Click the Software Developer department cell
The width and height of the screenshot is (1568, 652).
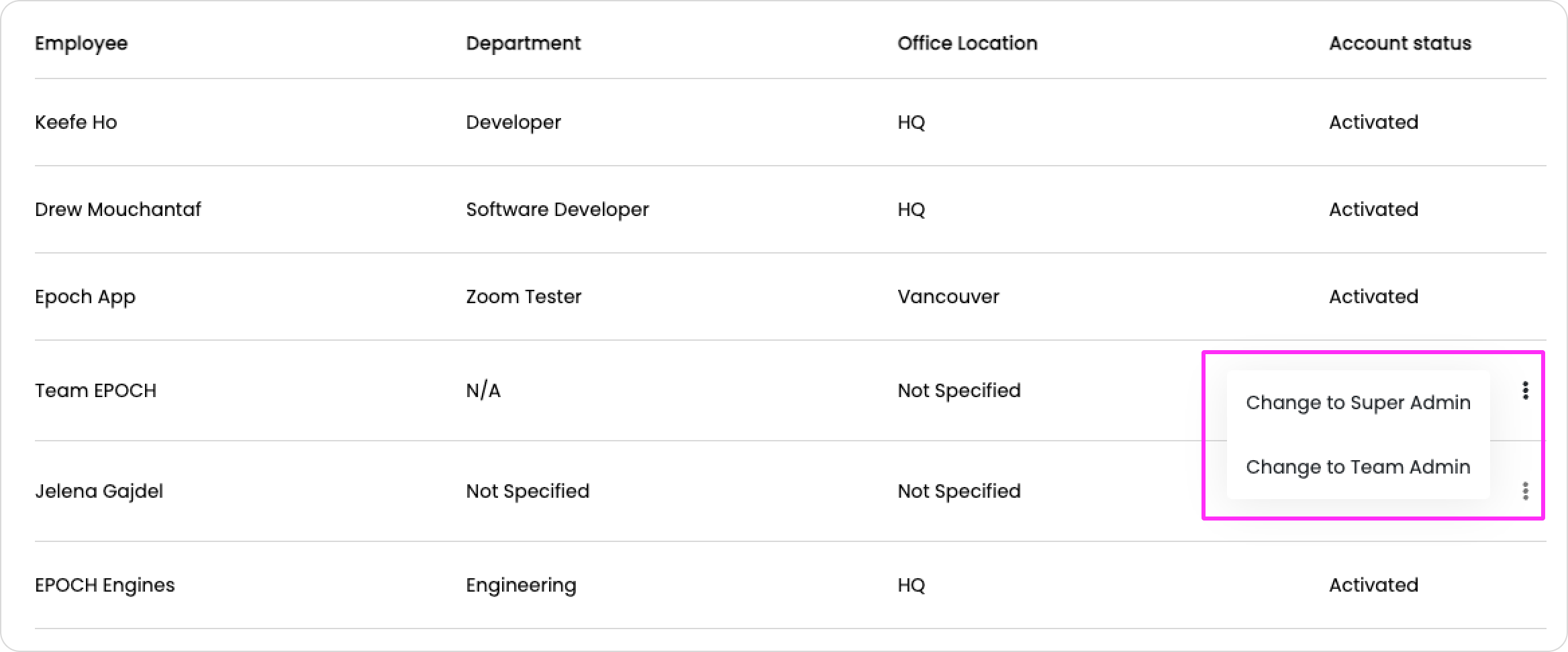tap(557, 209)
